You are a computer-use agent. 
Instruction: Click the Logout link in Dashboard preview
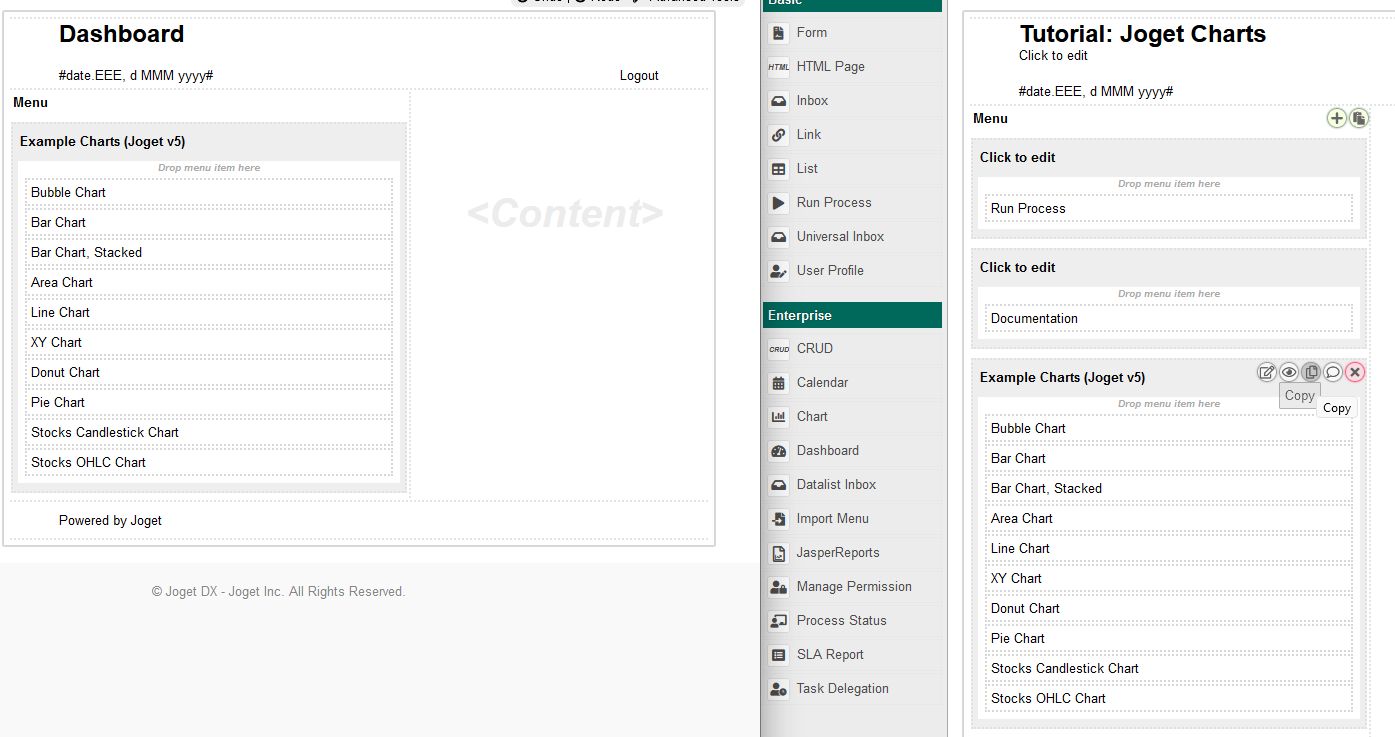[x=638, y=75]
